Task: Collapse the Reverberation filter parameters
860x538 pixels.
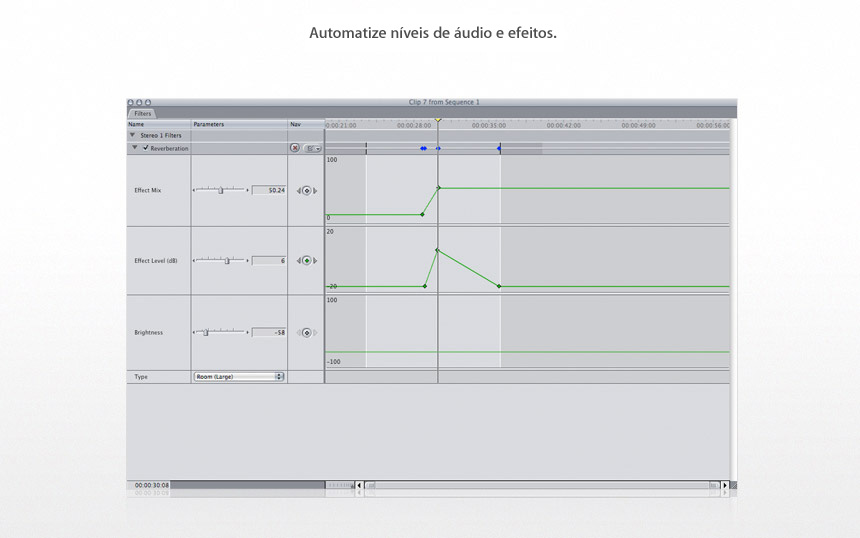Action: tap(135, 148)
